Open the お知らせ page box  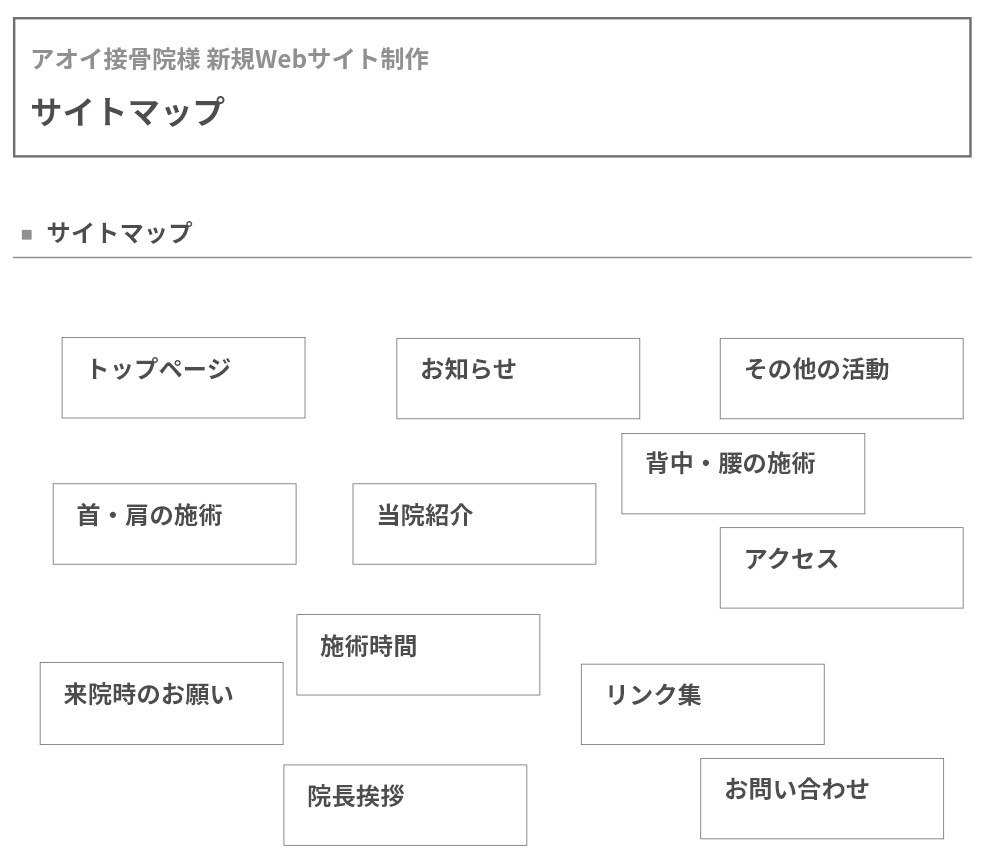pyautogui.click(x=517, y=378)
